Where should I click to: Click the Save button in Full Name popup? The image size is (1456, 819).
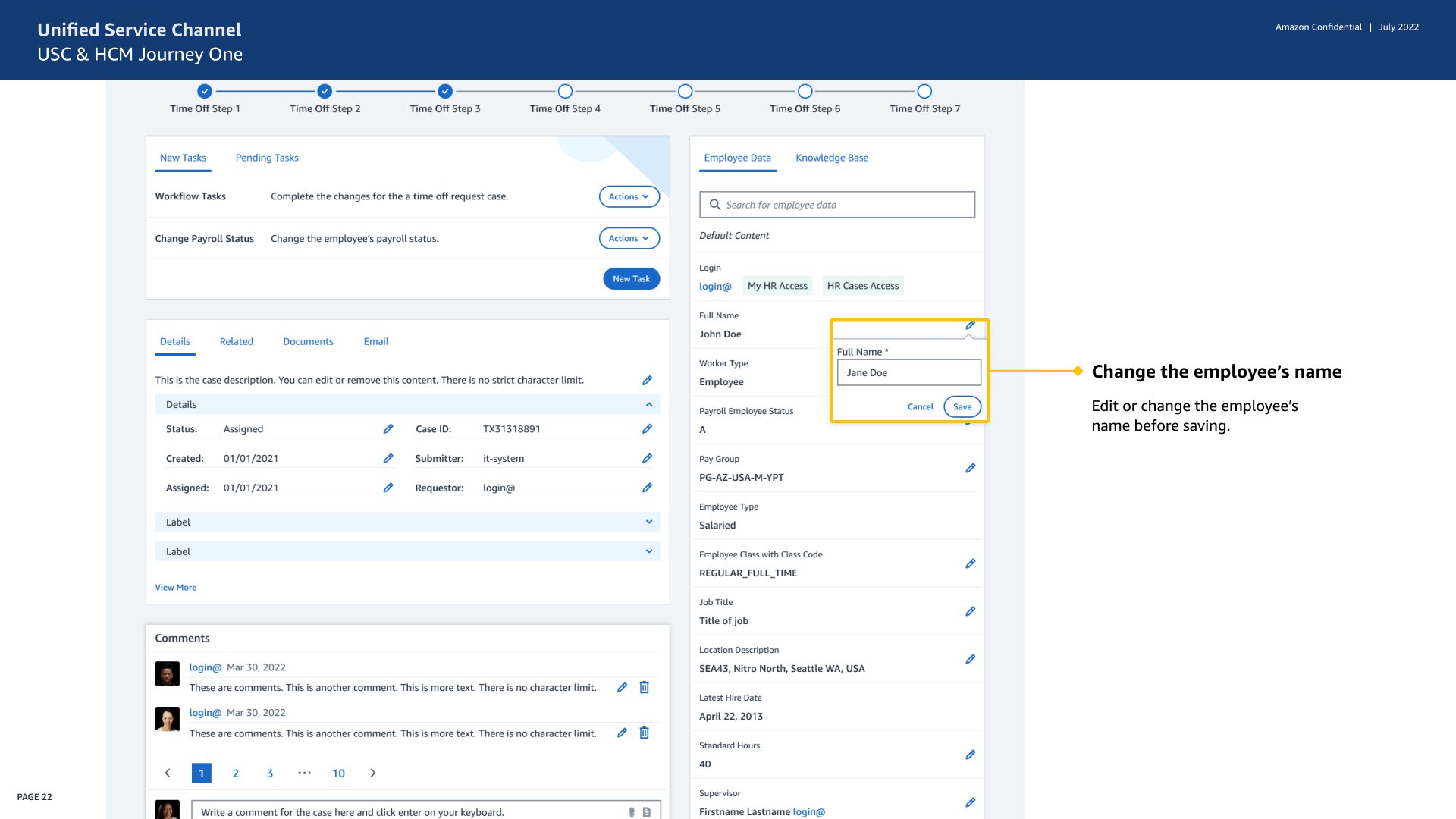point(962,407)
